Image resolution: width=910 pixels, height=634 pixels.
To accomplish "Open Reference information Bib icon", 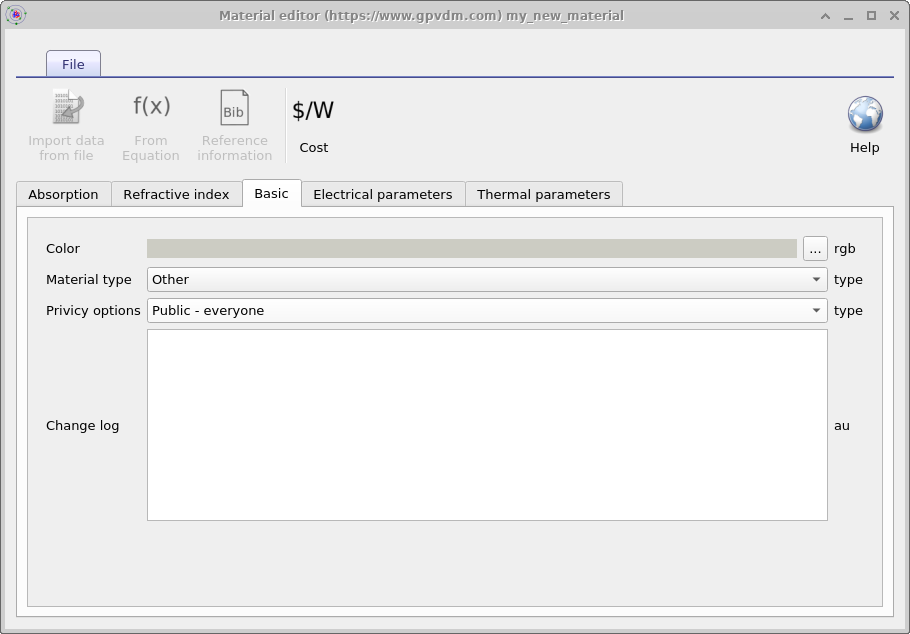I will [x=234, y=107].
